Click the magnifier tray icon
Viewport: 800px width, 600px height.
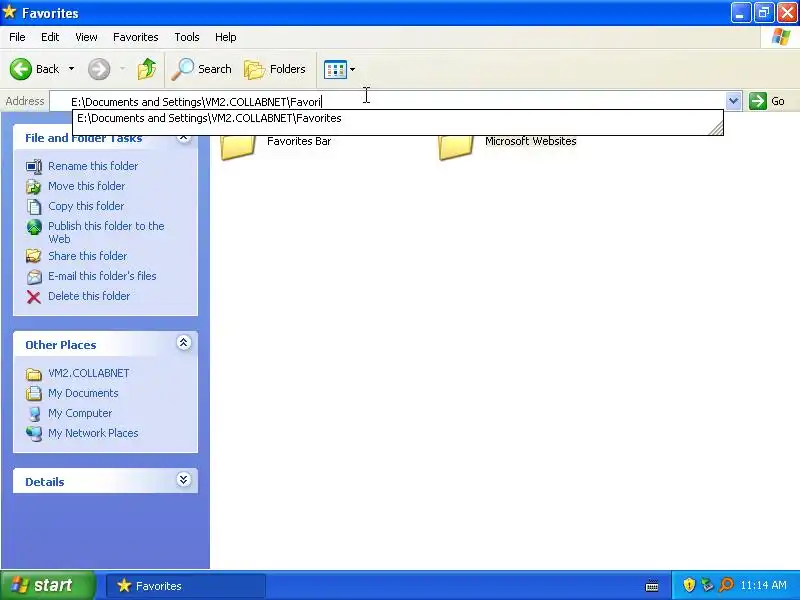726,585
